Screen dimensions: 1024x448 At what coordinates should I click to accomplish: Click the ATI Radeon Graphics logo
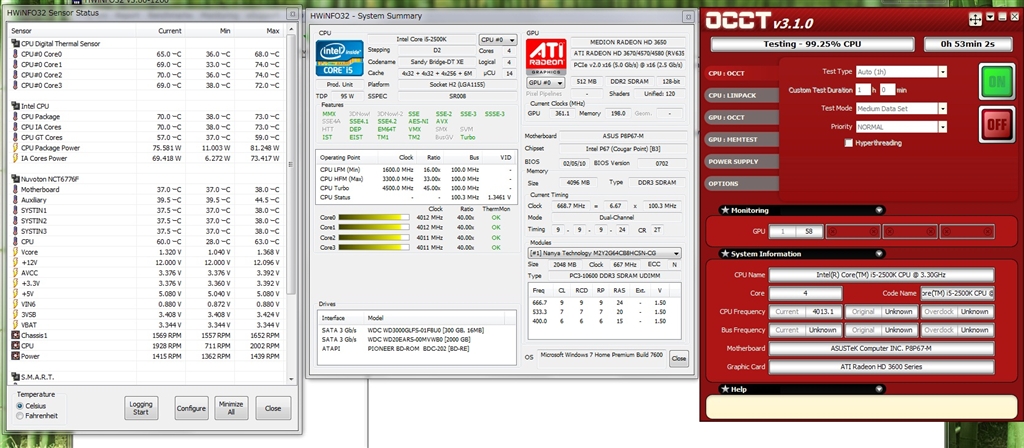coord(546,57)
